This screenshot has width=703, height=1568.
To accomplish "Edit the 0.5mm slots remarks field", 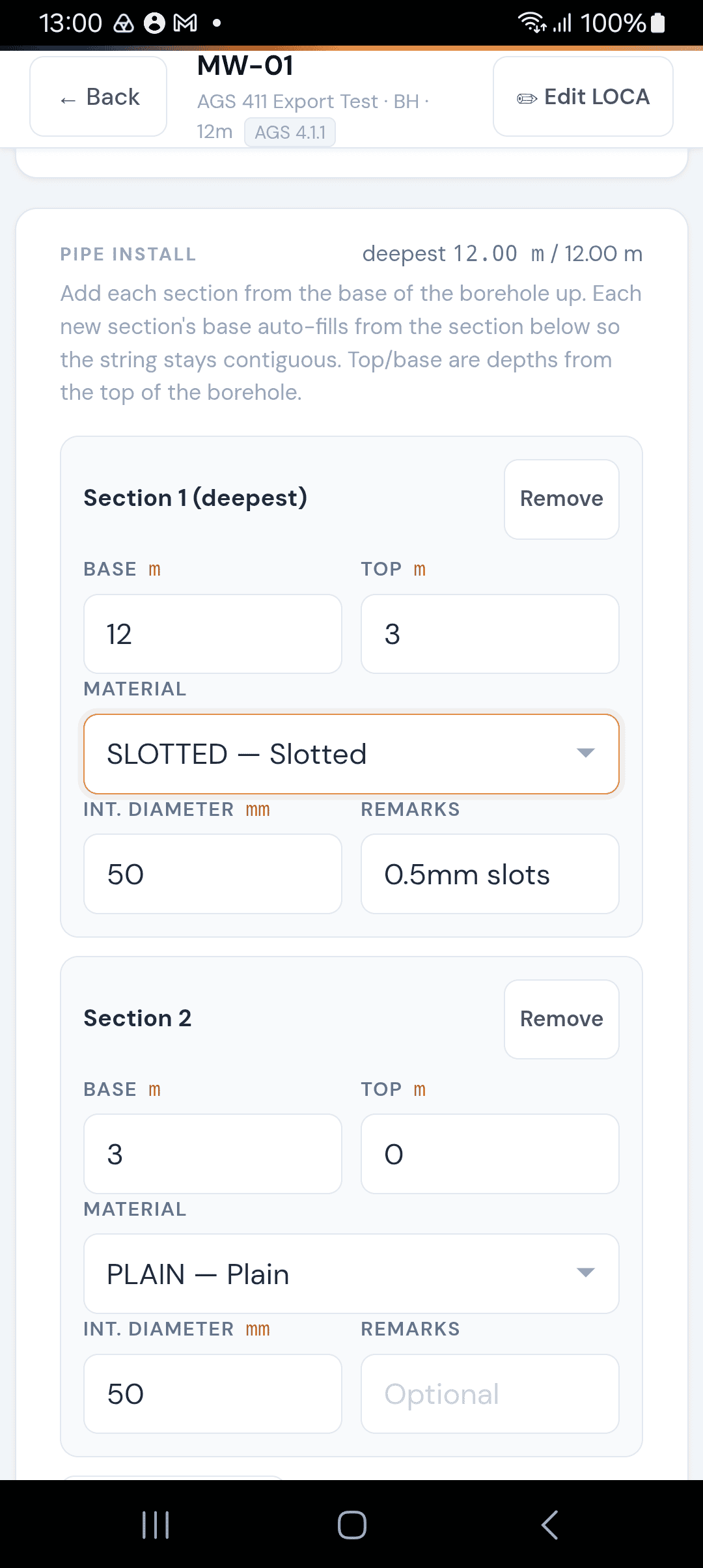I will (490, 874).
